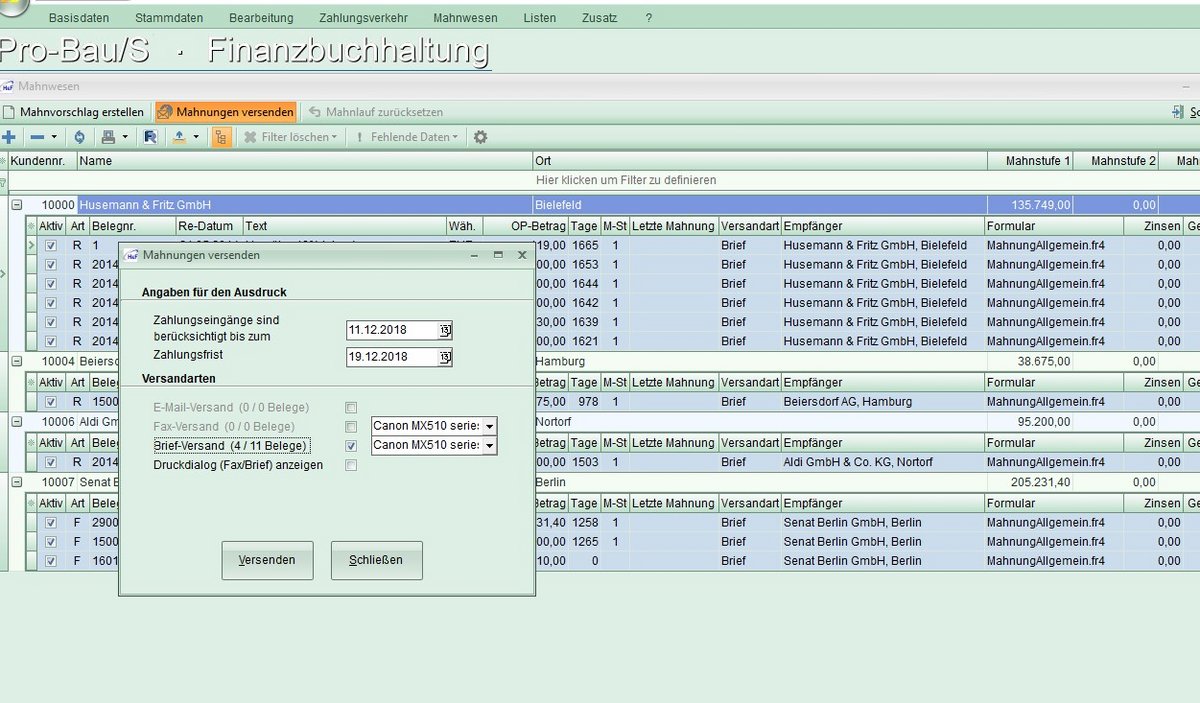This screenshot has height=703, width=1200.
Task: Open the Stammdaten menu
Action: pyautogui.click(x=169, y=18)
